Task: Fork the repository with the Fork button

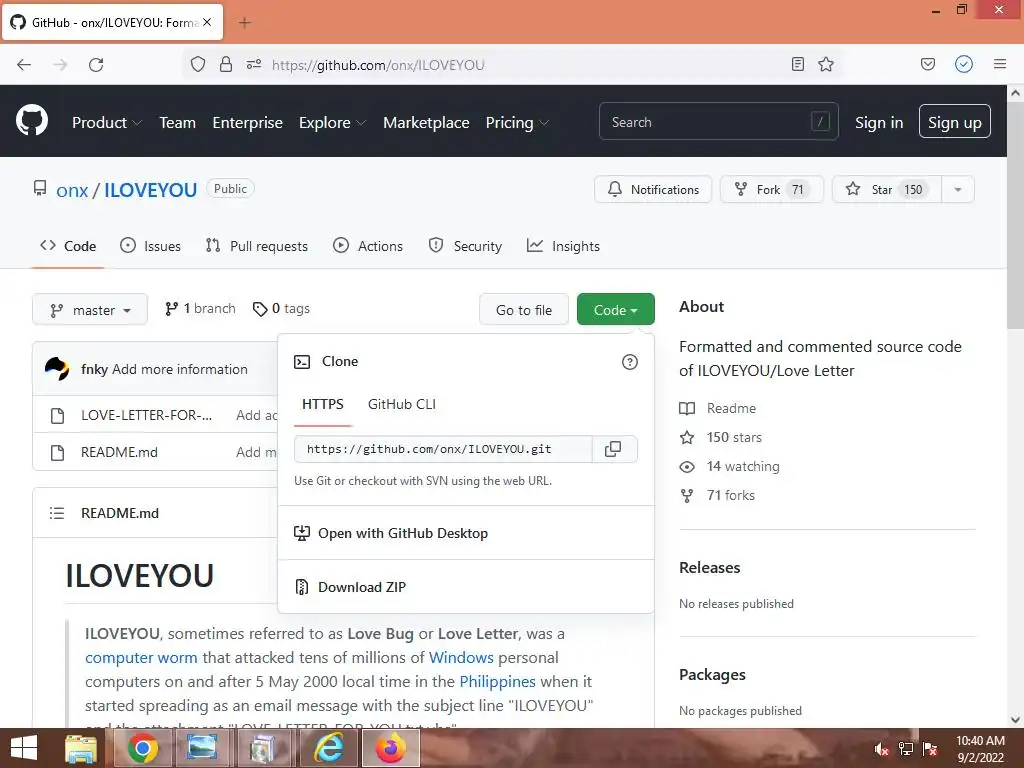Action: 771,189
